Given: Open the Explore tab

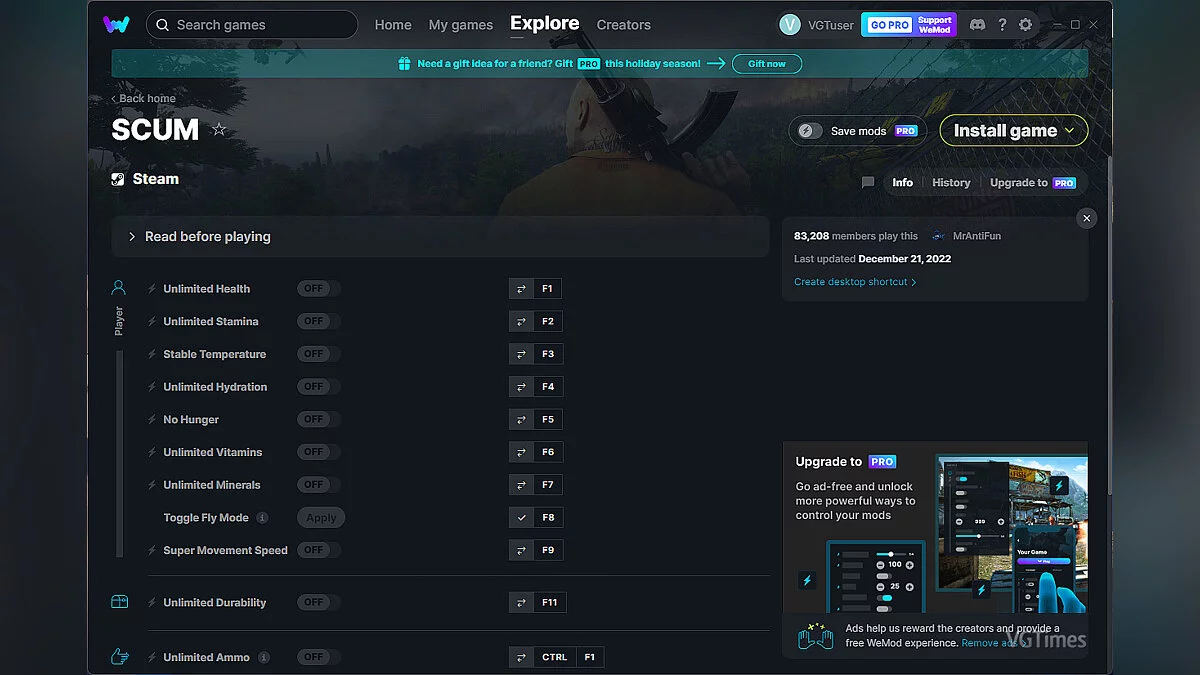Looking at the screenshot, I should [x=544, y=23].
